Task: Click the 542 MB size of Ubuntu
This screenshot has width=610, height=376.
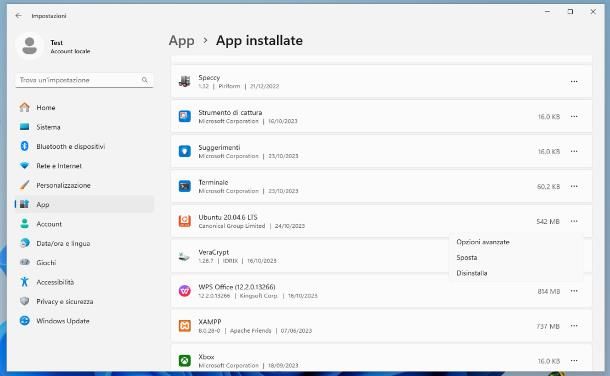Action: [548, 222]
